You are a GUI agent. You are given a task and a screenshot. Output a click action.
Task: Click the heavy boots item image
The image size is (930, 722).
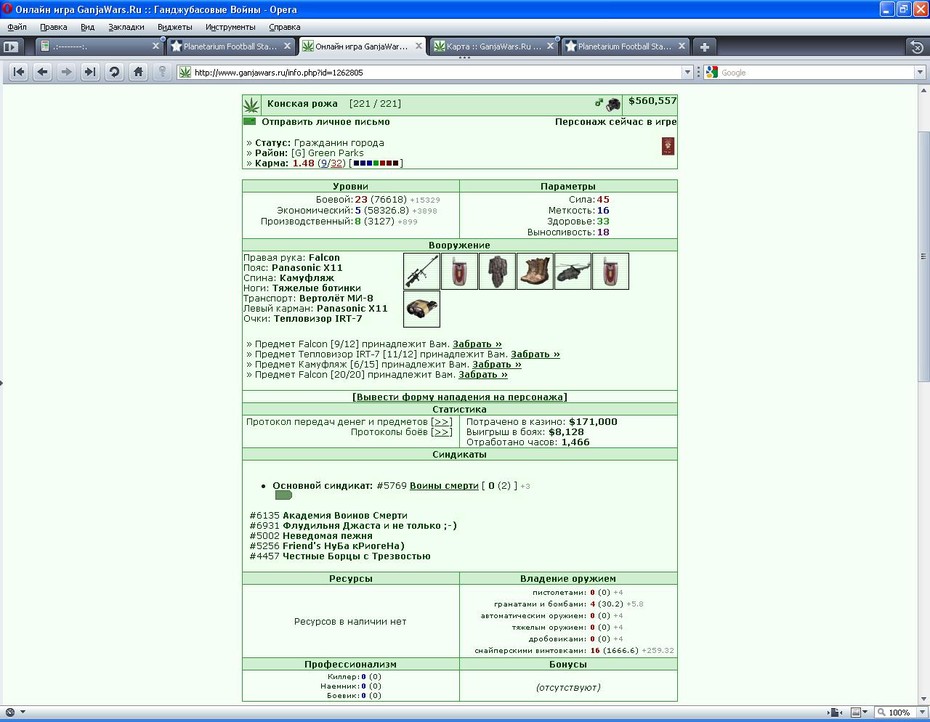click(535, 271)
